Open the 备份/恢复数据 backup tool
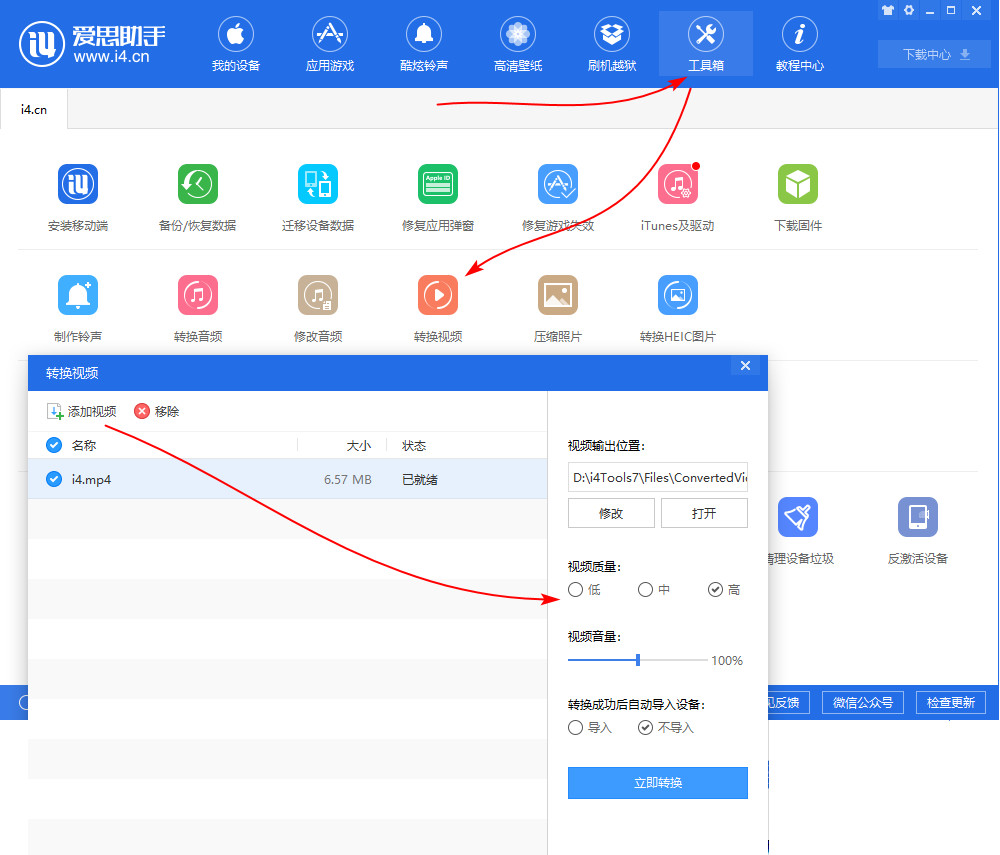Image resolution: width=1000 pixels, height=855 pixels. pos(197,184)
